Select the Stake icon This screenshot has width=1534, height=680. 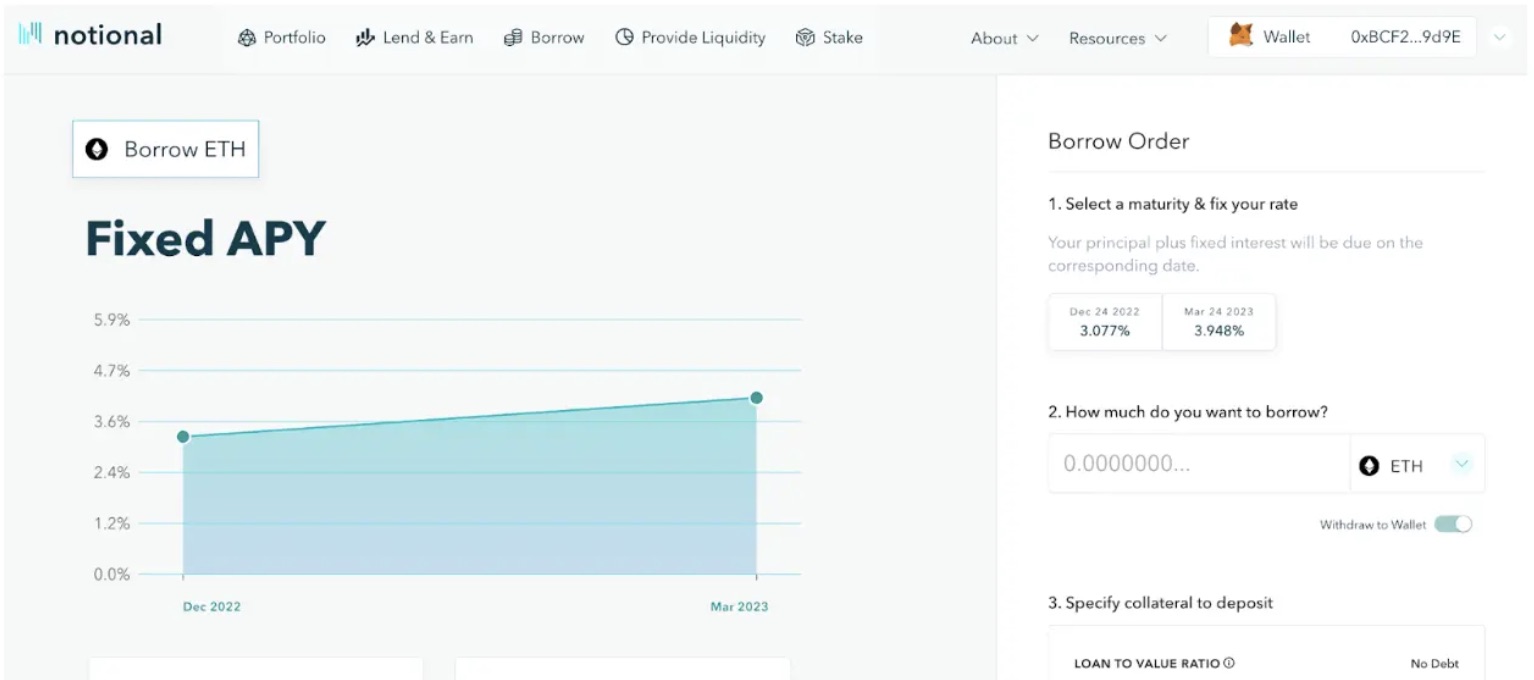[x=803, y=37]
